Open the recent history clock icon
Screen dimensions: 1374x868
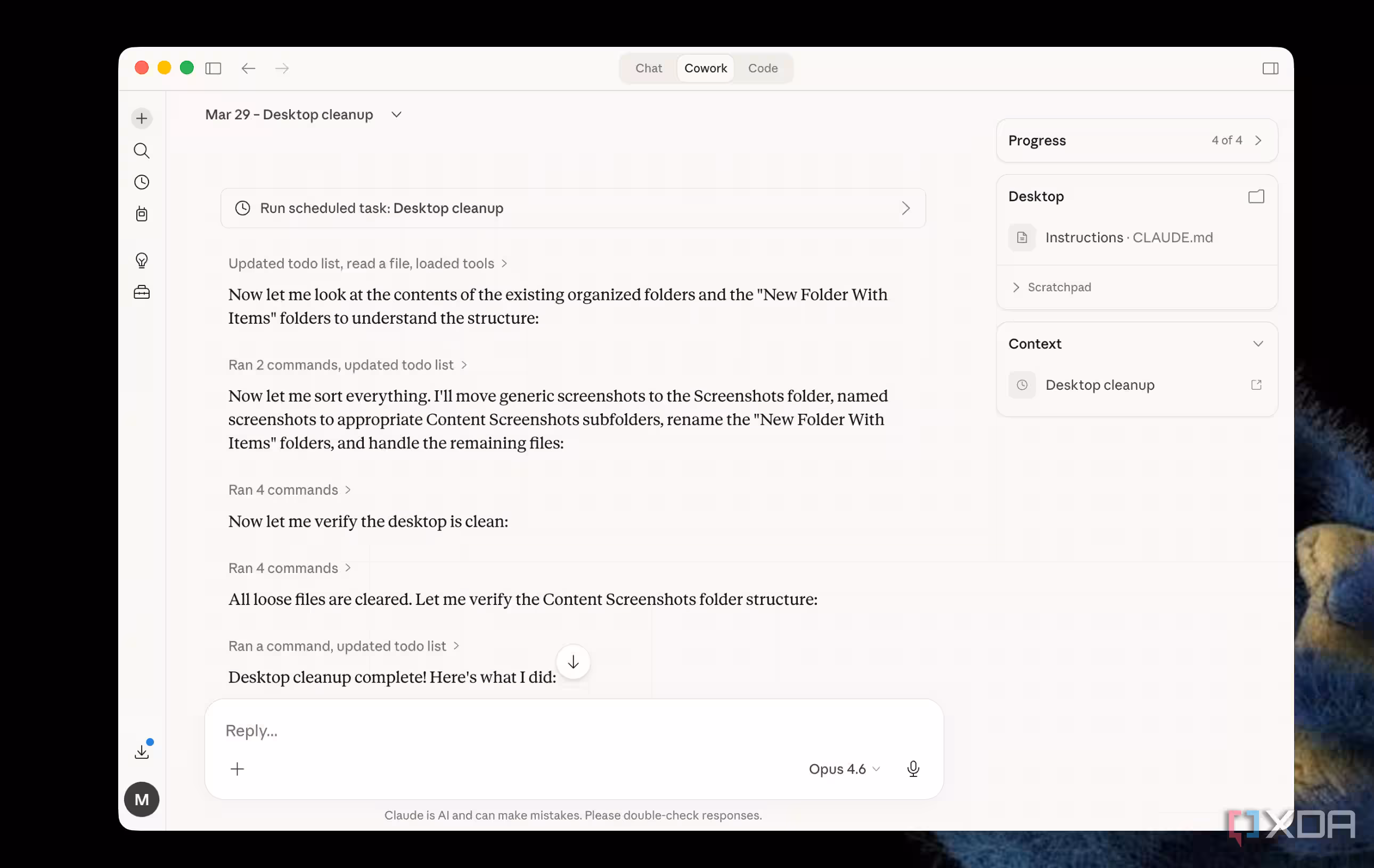click(142, 182)
